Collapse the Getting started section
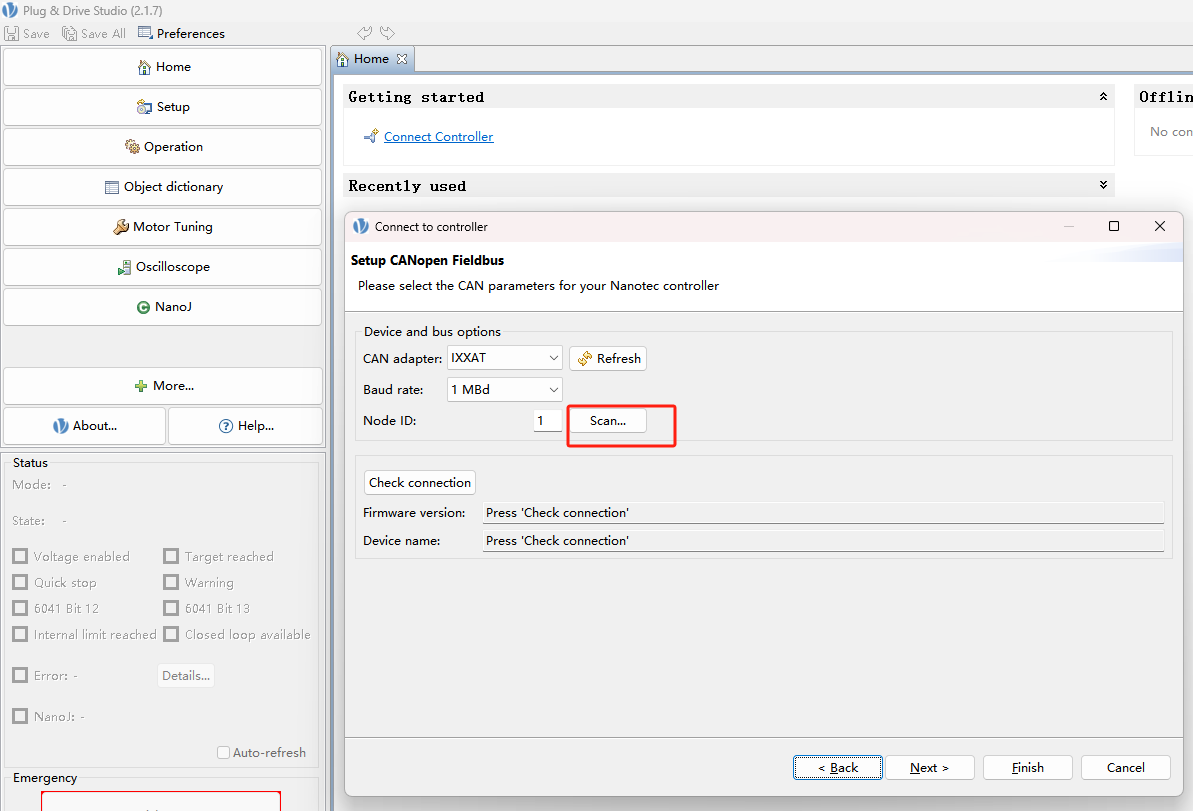Viewport: 1193px width, 811px height. (x=1103, y=97)
